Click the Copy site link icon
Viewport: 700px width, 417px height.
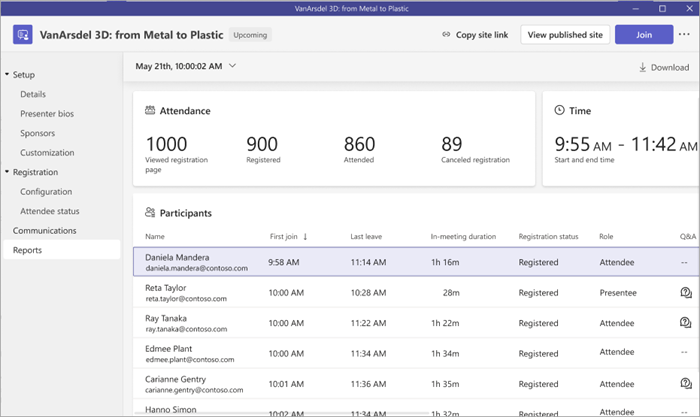click(446, 35)
